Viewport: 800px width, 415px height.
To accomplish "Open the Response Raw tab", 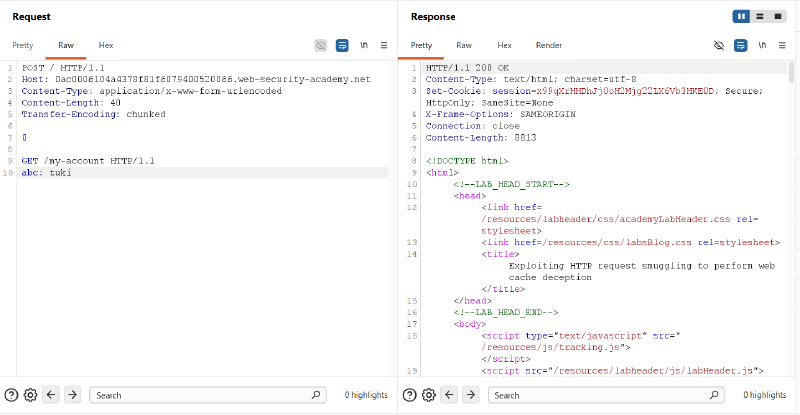I will point(464,45).
